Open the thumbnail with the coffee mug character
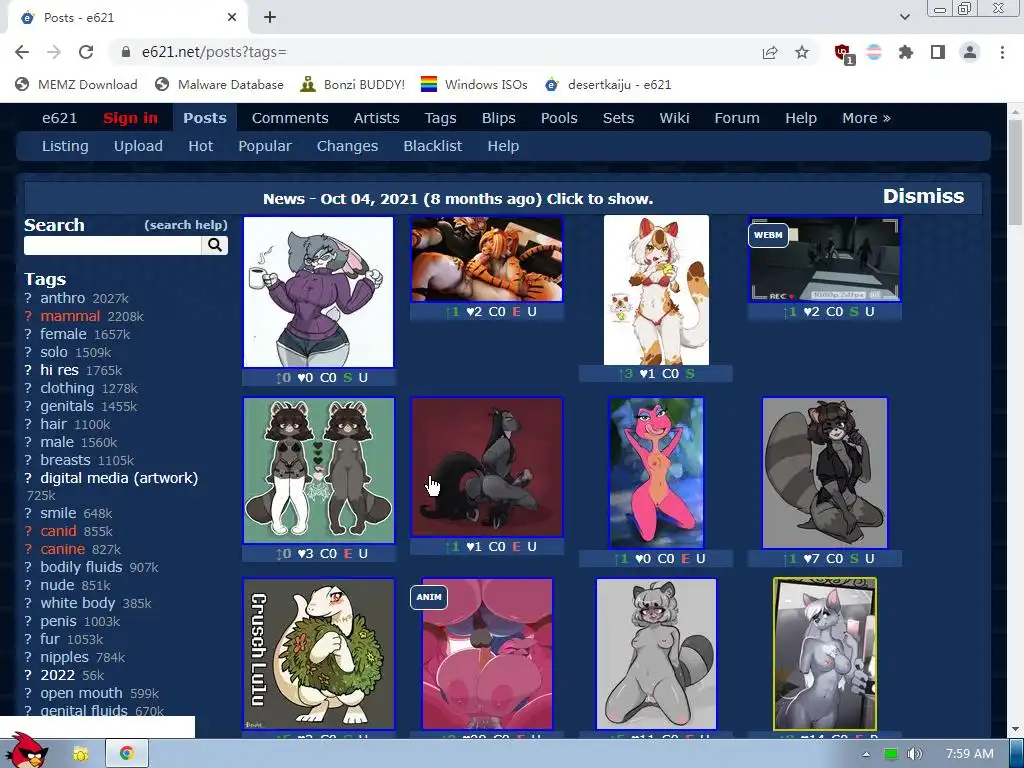The image size is (1024, 768). [319, 293]
